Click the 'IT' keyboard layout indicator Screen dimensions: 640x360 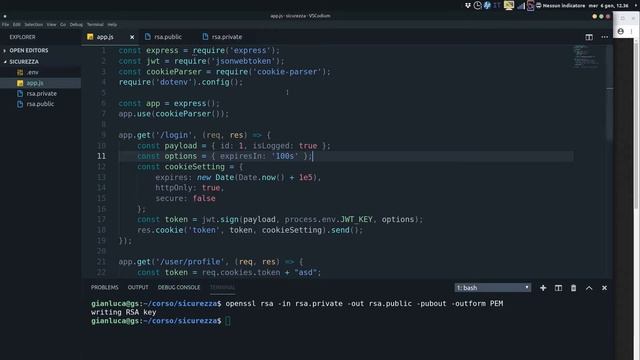click(x=497, y=6)
